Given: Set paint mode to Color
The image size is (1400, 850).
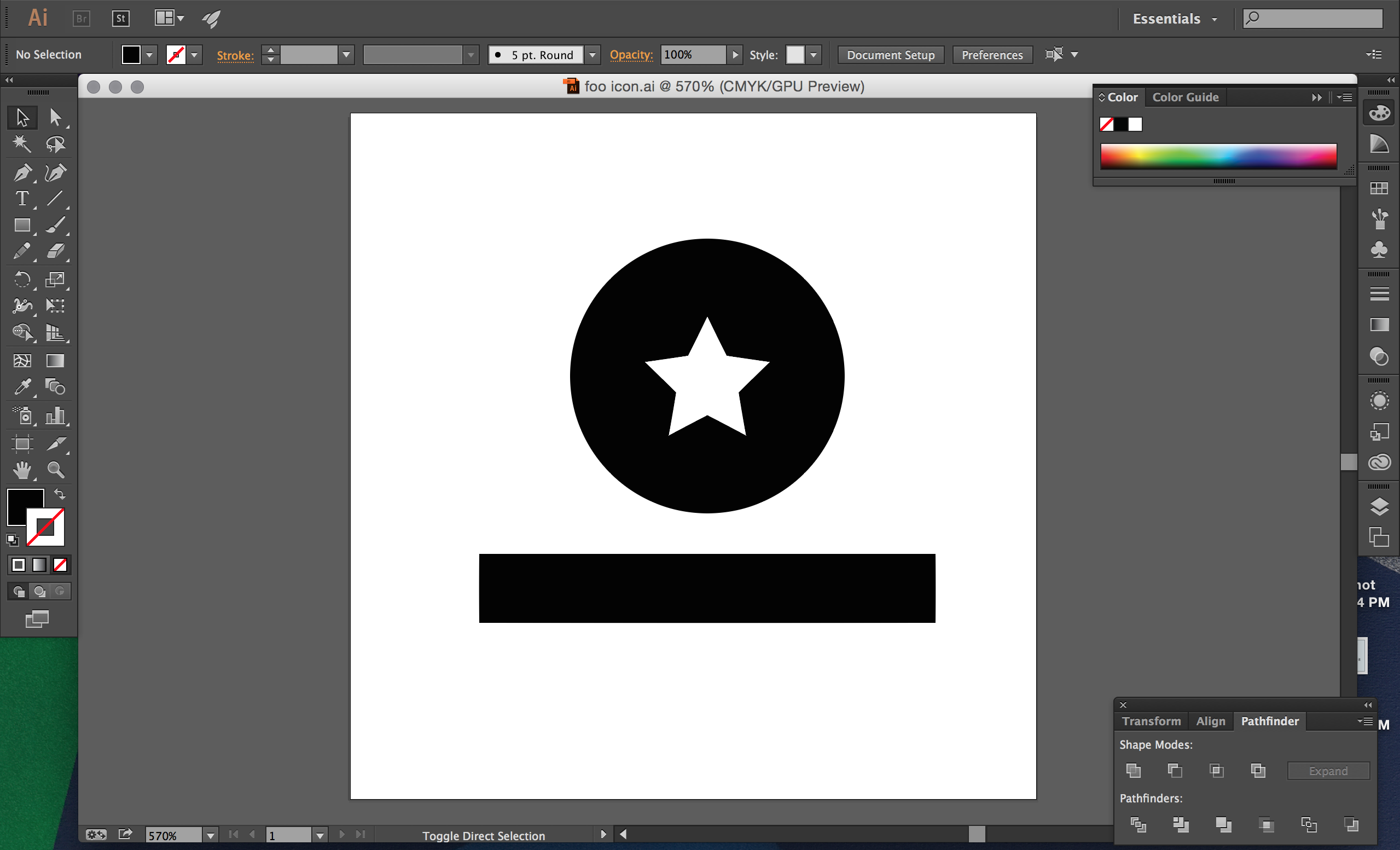Looking at the screenshot, I should pyautogui.click(x=19, y=565).
